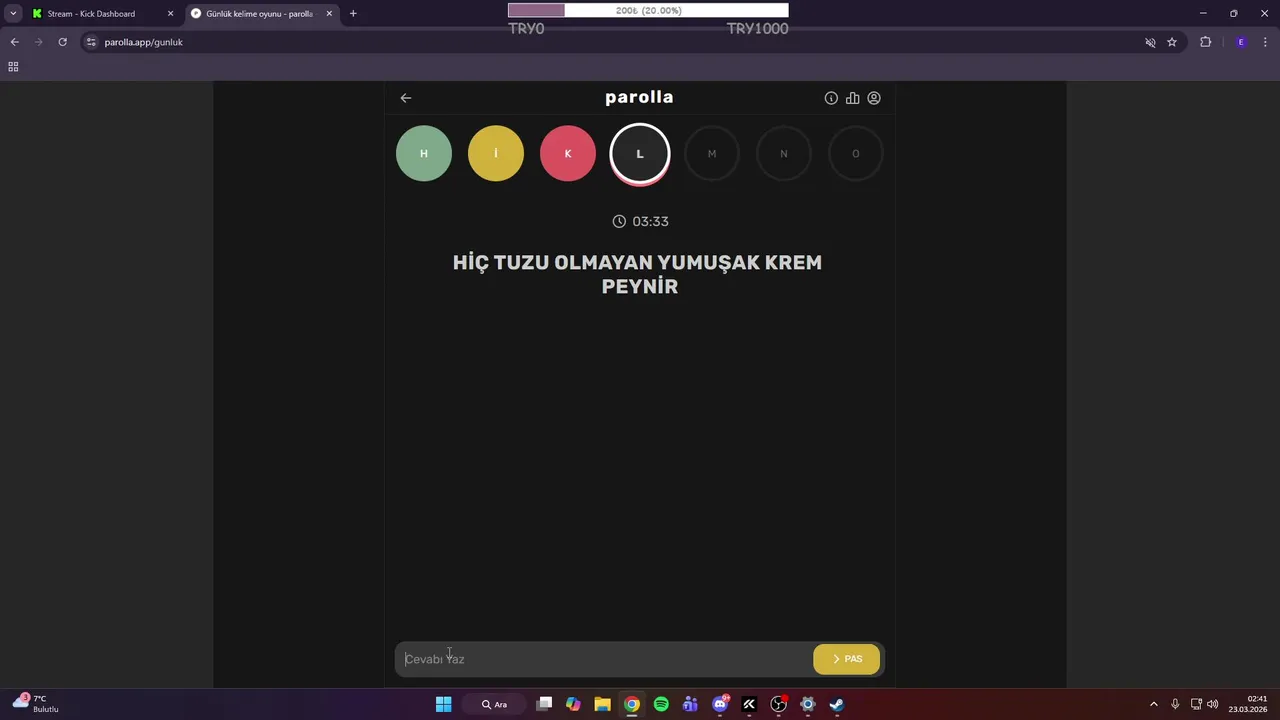Screen dimensions: 1280x720
Task: Open the Chrome profile avatar
Action: 1241,42
